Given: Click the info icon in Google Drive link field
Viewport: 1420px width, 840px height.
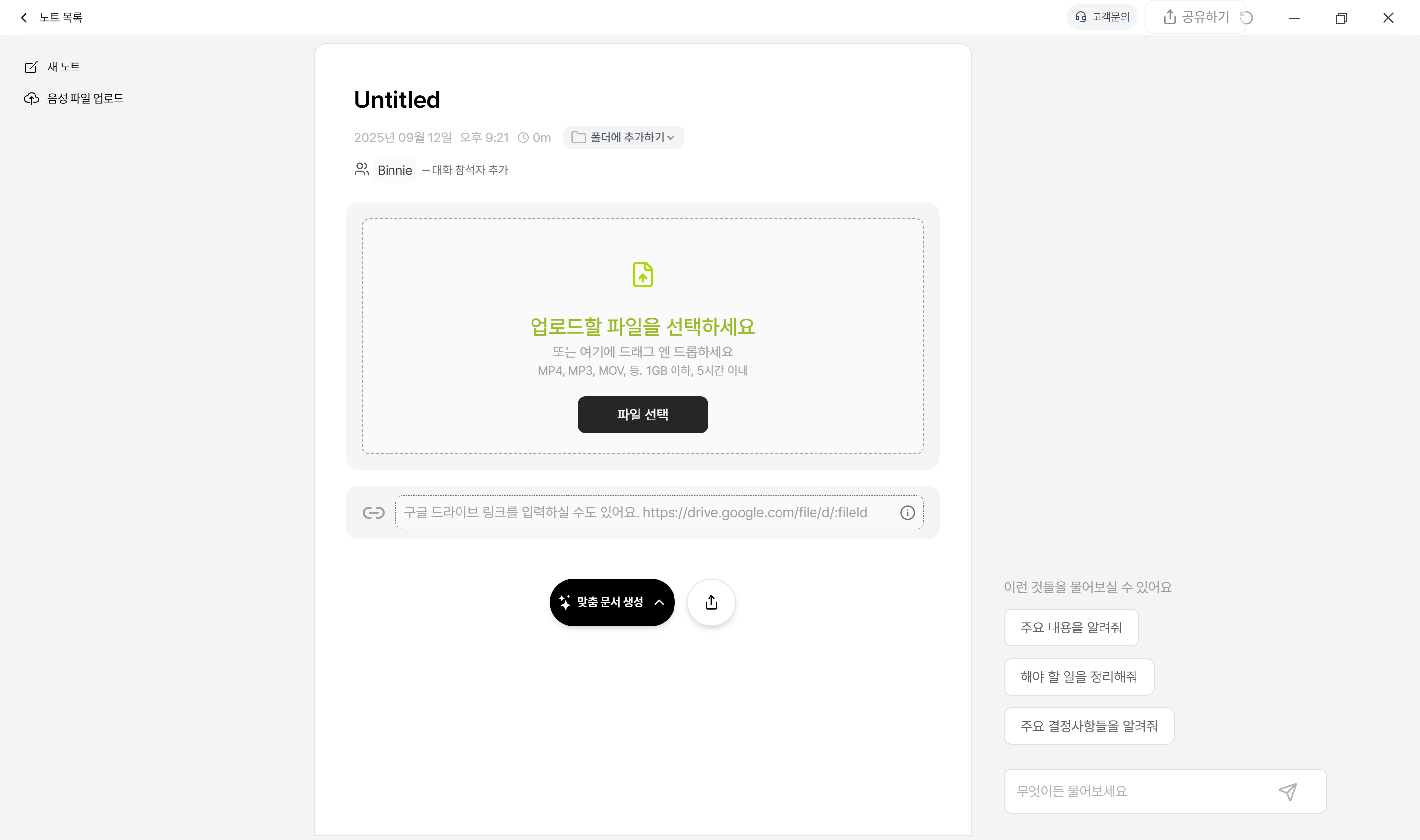Looking at the screenshot, I should pos(907,513).
